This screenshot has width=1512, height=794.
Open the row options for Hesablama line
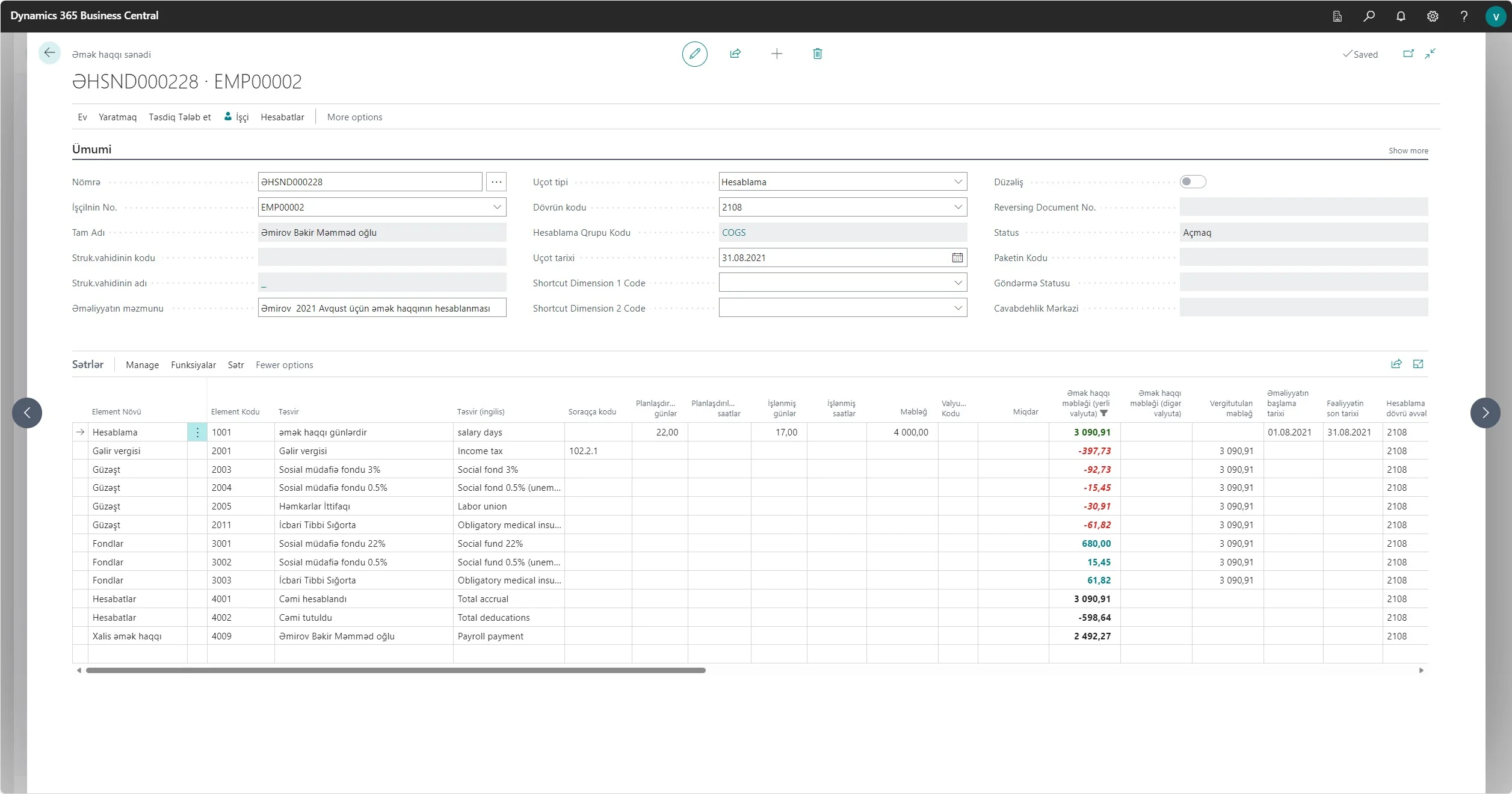coord(197,432)
